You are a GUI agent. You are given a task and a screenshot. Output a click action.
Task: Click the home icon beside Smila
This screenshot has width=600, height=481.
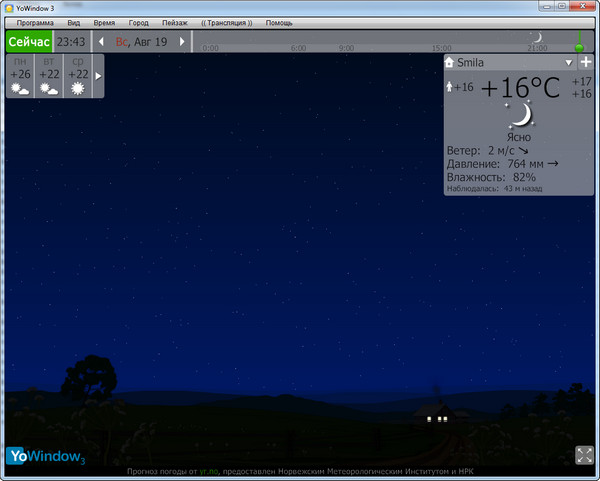tap(451, 62)
